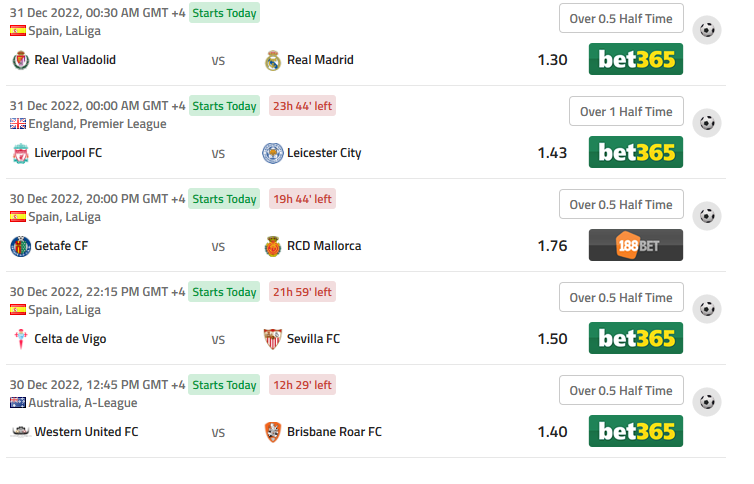Click the Getafe CF club crest
The width and height of the screenshot is (754, 484).
20,246
